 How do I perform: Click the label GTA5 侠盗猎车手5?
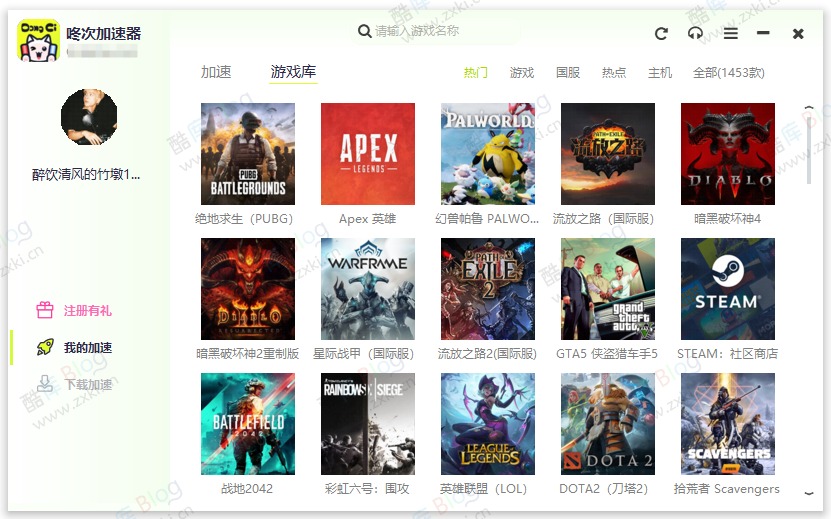coord(607,354)
